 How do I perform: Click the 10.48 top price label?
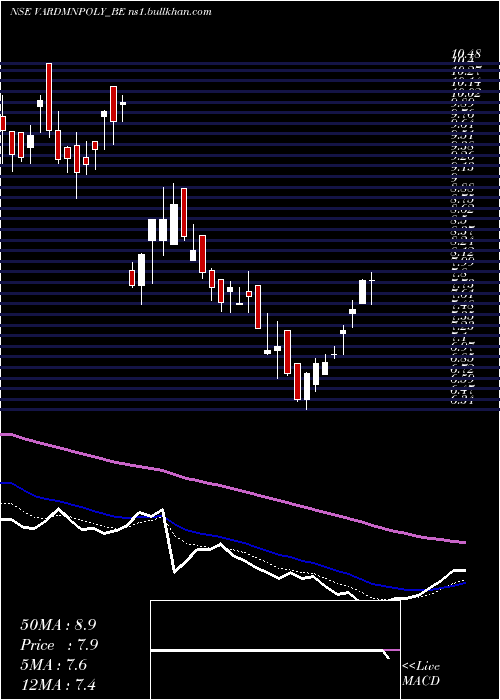coord(467,54)
